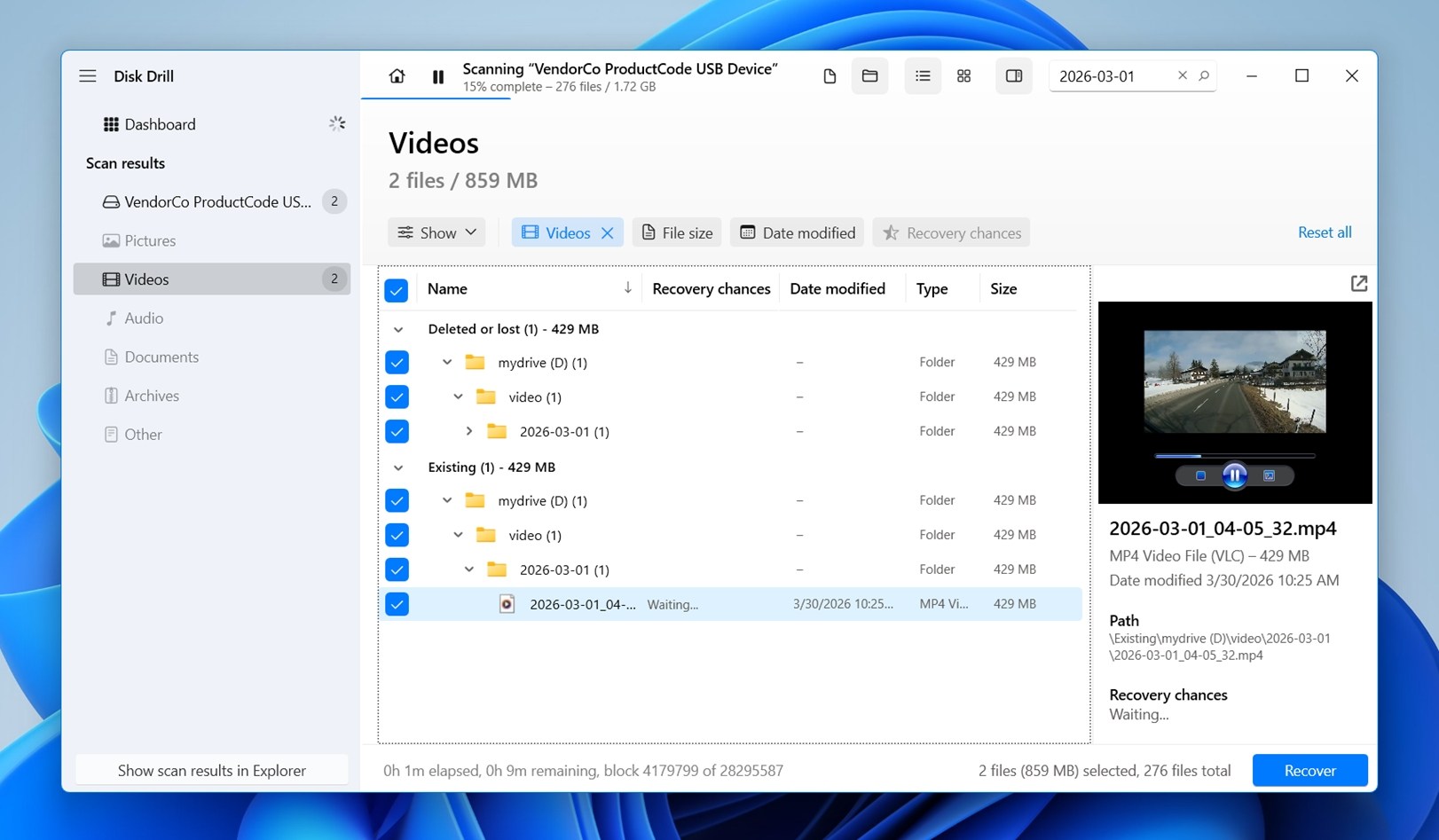Open the Date modified filter
Screen dimensions: 1439x840
(797, 233)
